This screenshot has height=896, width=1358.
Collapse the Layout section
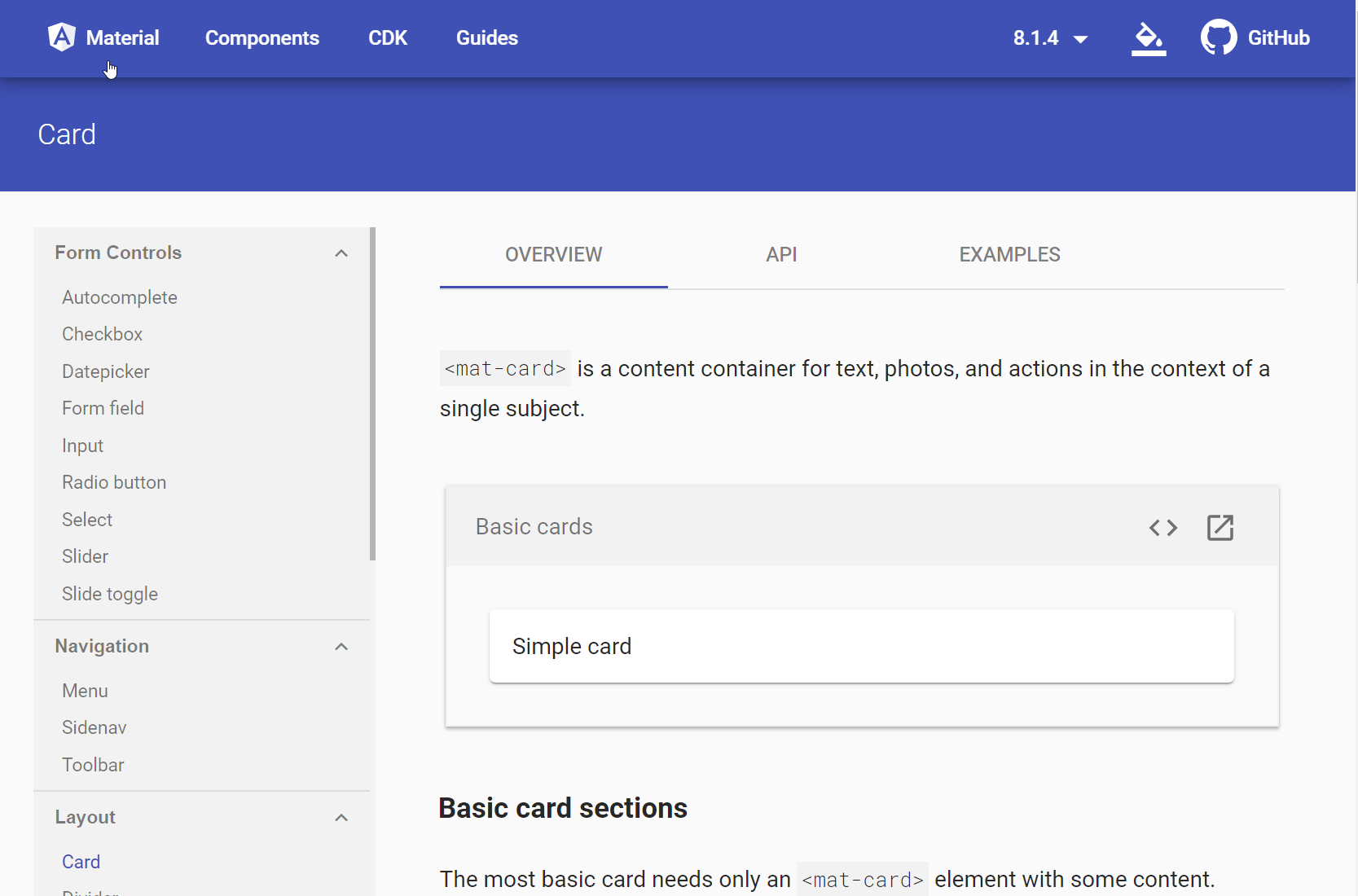(341, 818)
